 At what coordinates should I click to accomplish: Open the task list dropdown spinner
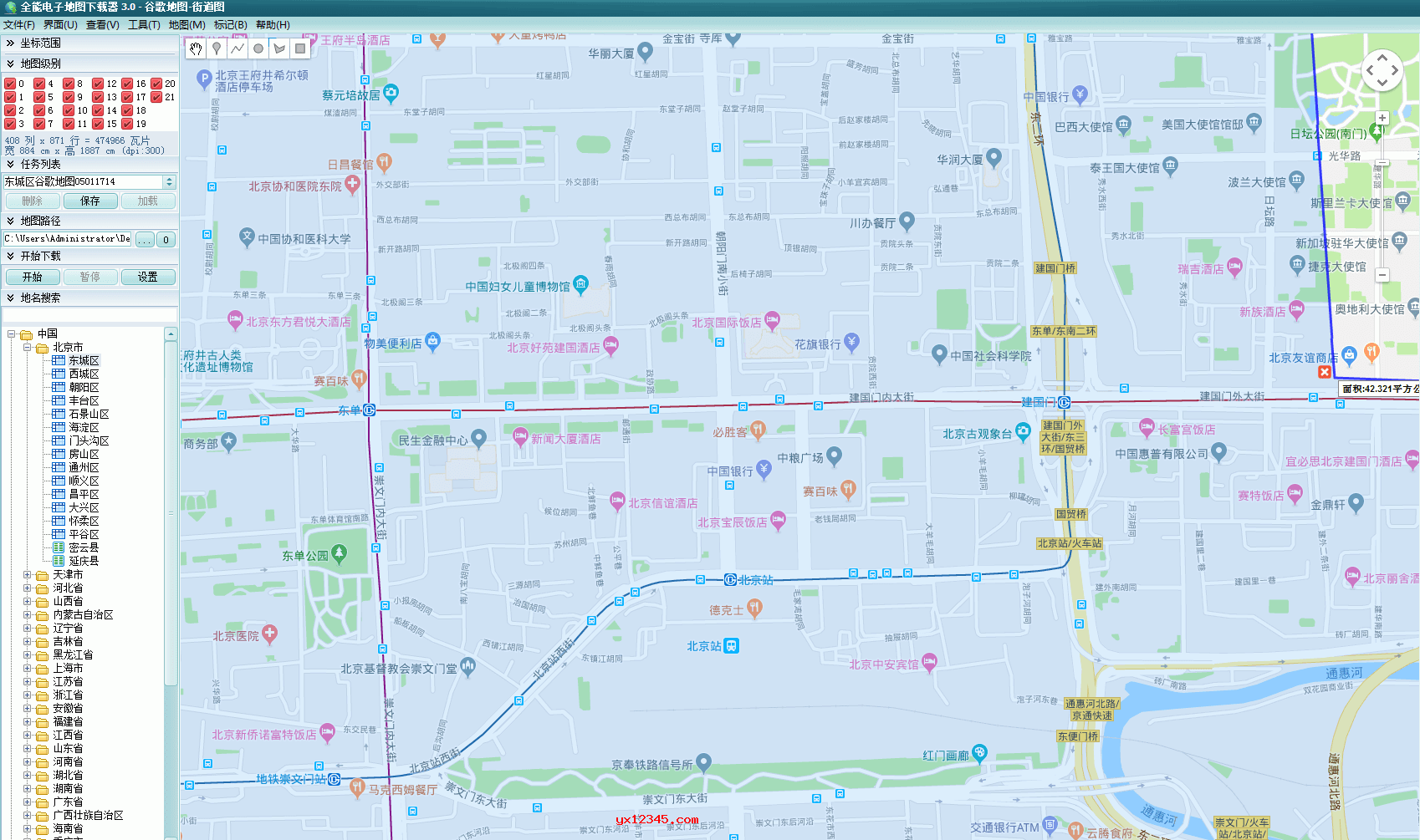point(170,181)
